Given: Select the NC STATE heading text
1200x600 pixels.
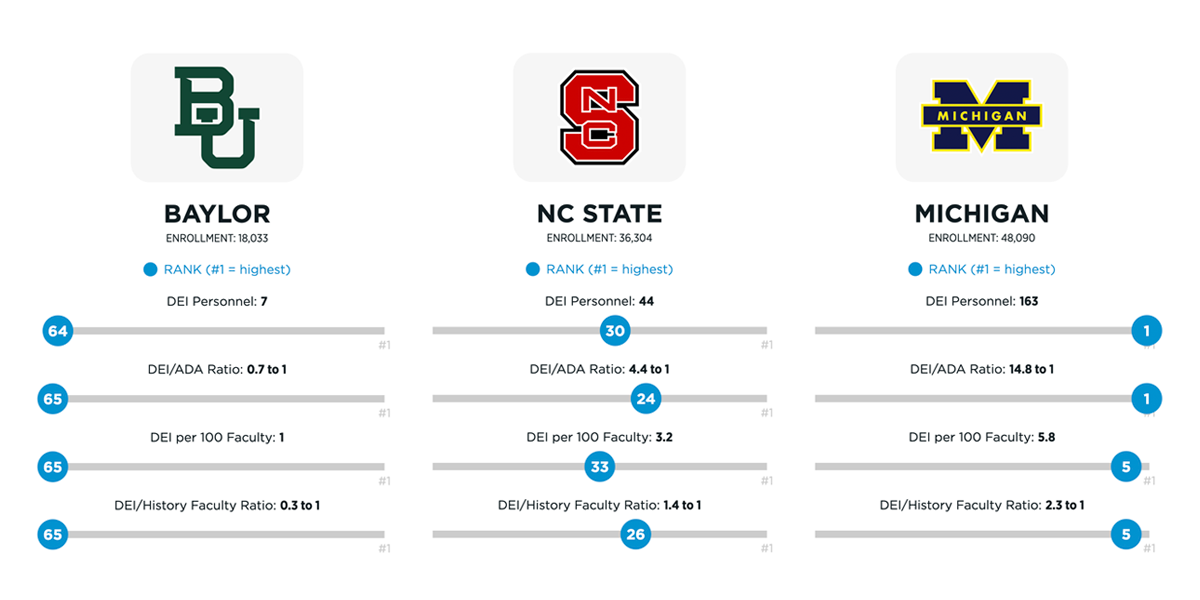Looking at the screenshot, I should 600,214.
